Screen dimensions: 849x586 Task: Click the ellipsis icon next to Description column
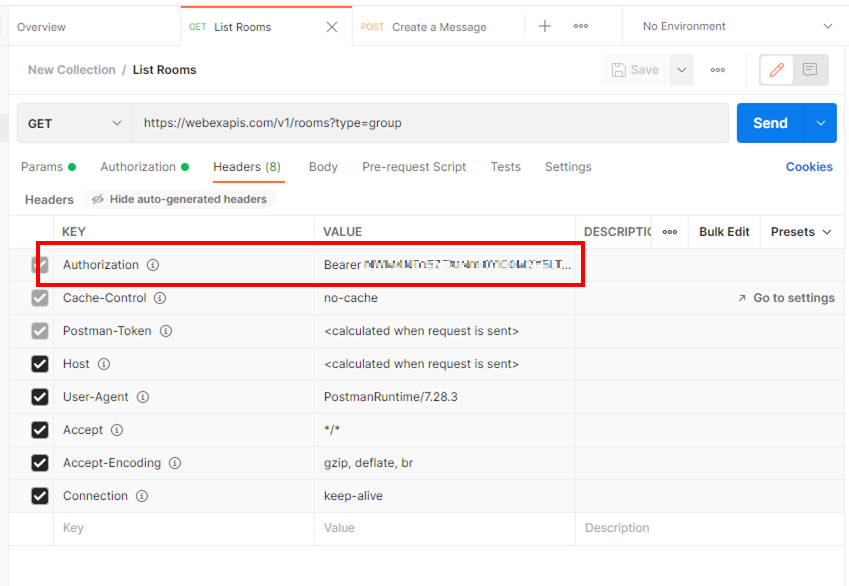[x=671, y=231]
